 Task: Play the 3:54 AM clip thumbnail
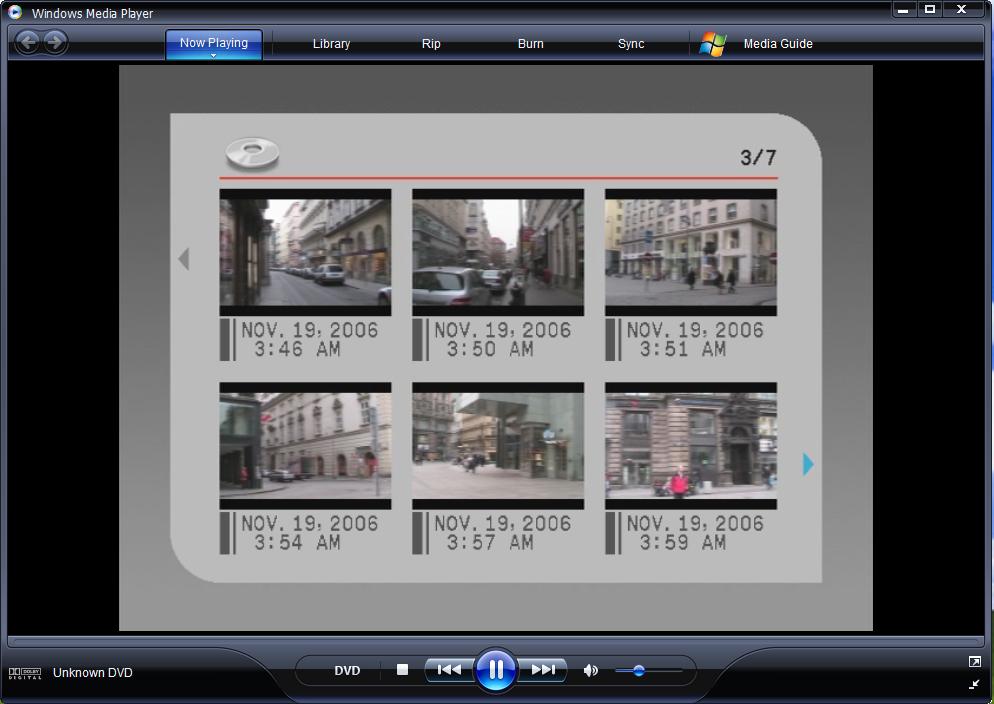click(x=305, y=445)
